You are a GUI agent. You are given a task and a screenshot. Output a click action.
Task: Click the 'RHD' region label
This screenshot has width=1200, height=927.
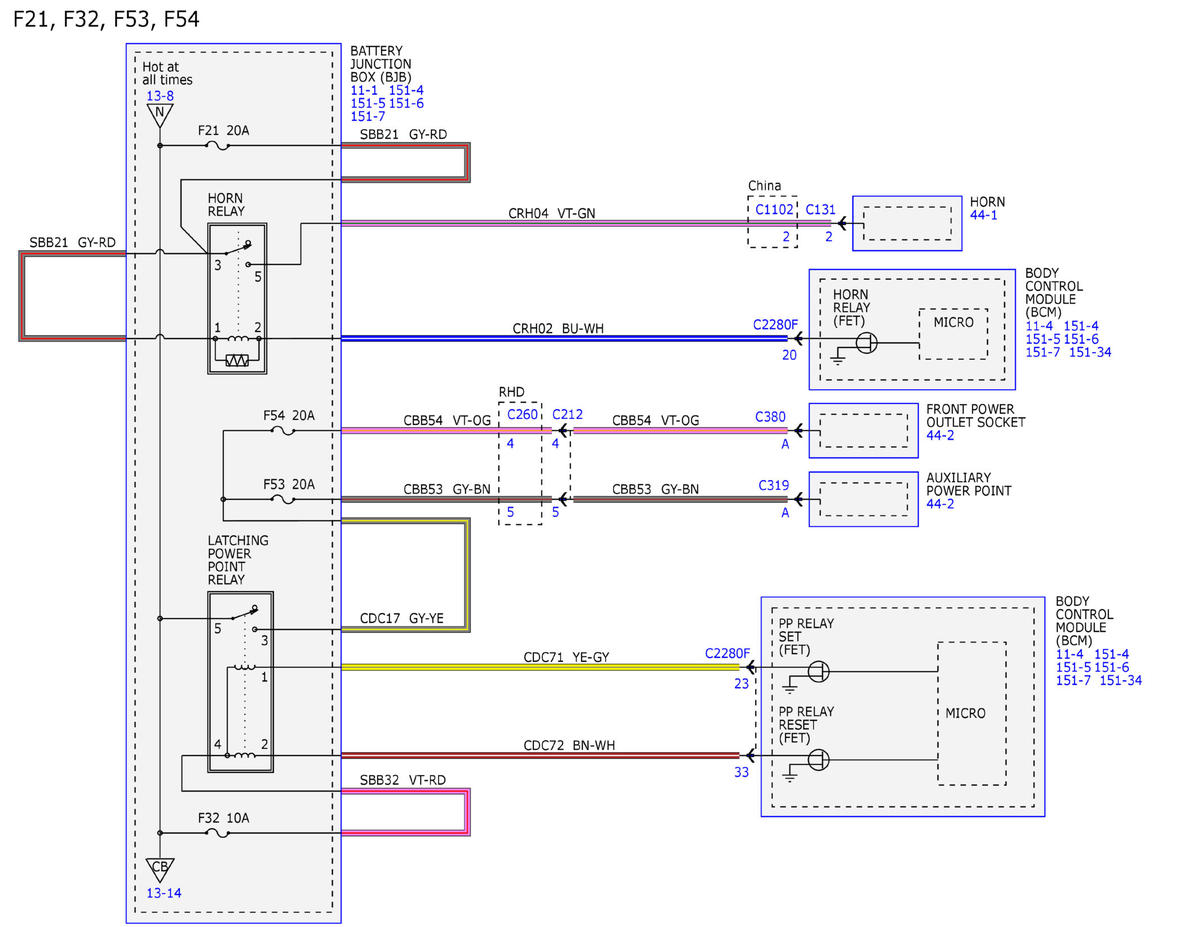[511, 392]
